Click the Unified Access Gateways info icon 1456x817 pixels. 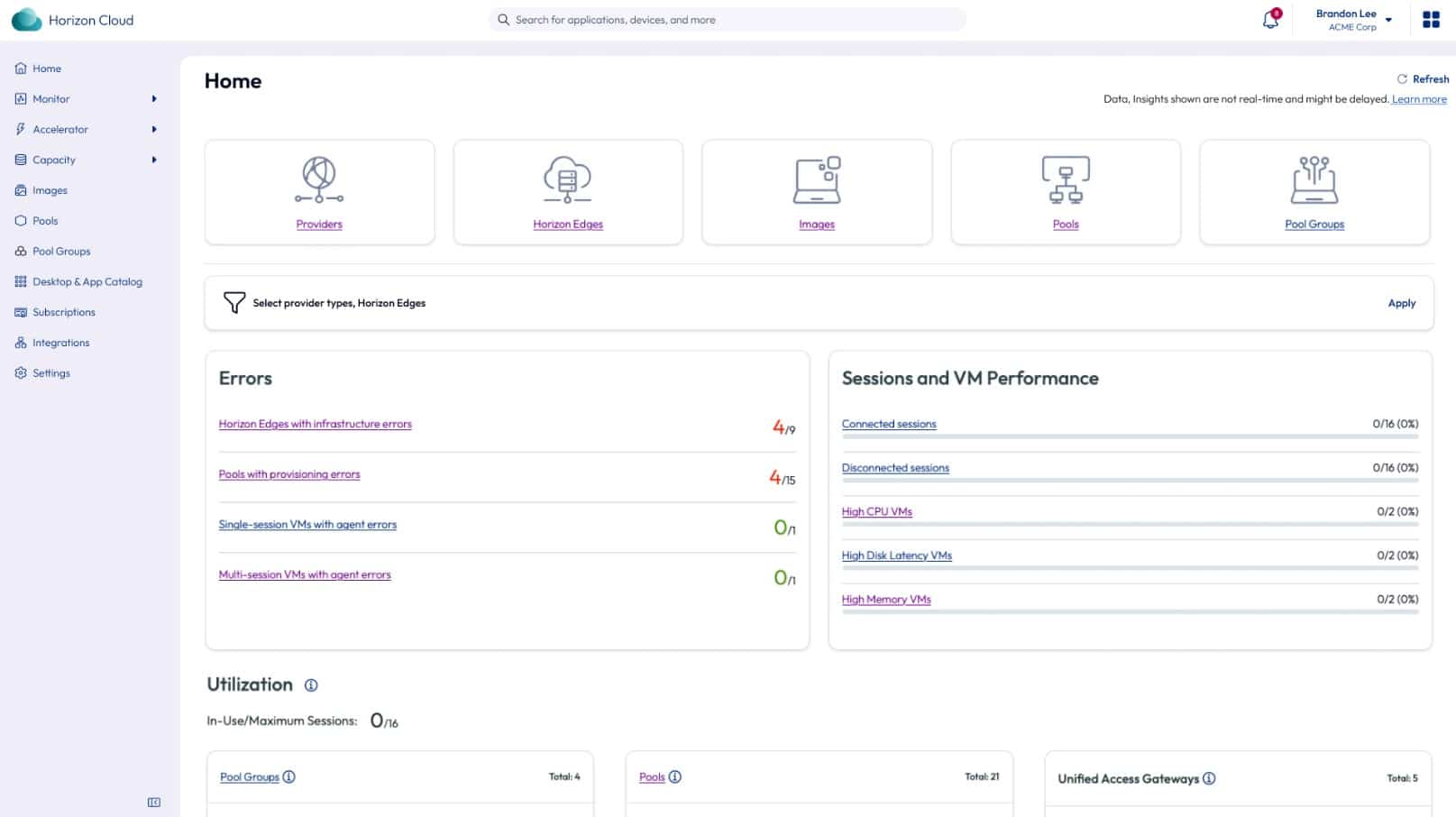[x=1209, y=778]
